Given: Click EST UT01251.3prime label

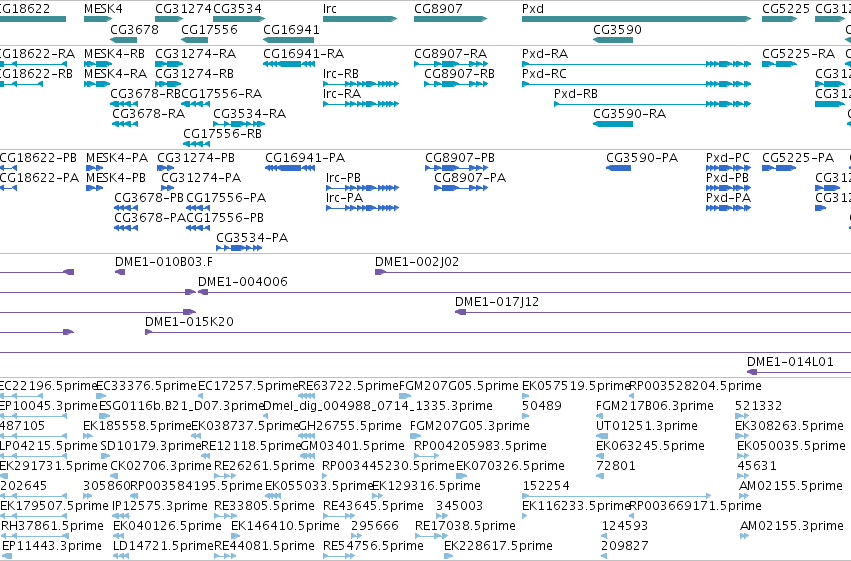Looking at the screenshot, I should coord(646,426).
